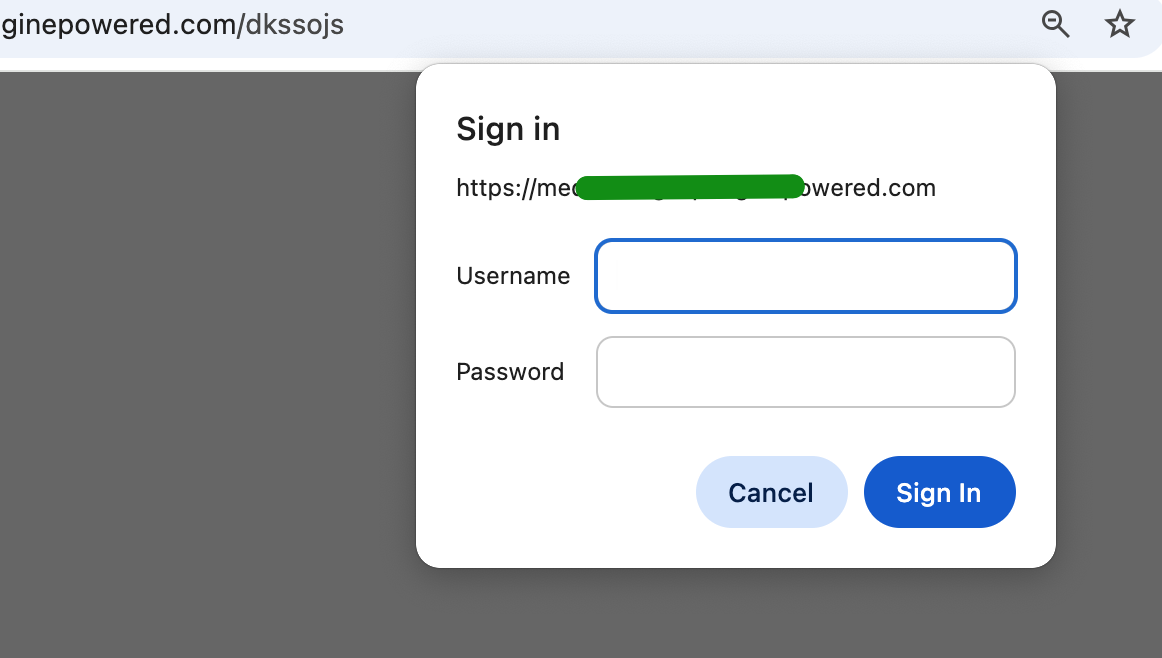This screenshot has height=658, width=1162.
Task: Click the dimmed gray page below the dialog
Action: click(734, 614)
